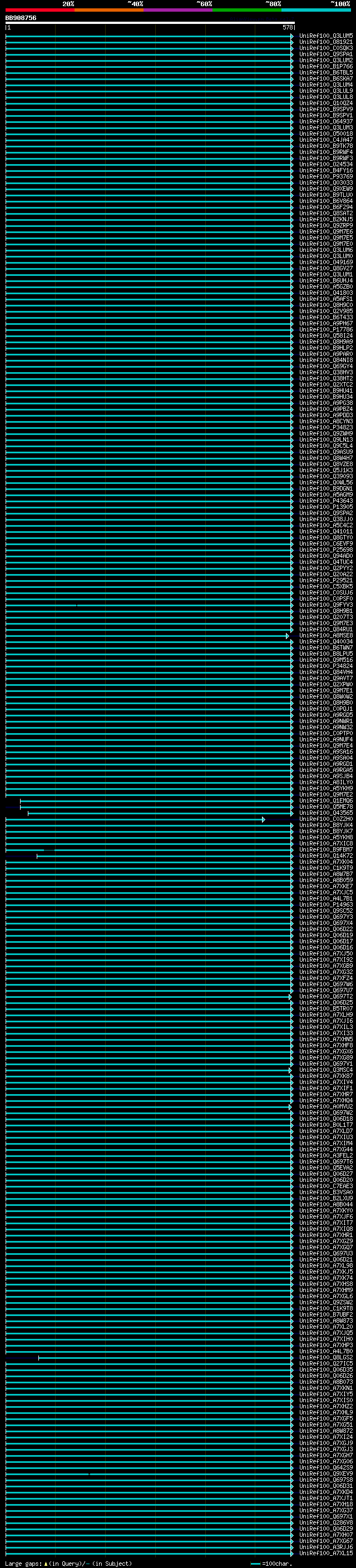
Task: Click hit label UniRef100_O81921
Action: tap(325, 42)
